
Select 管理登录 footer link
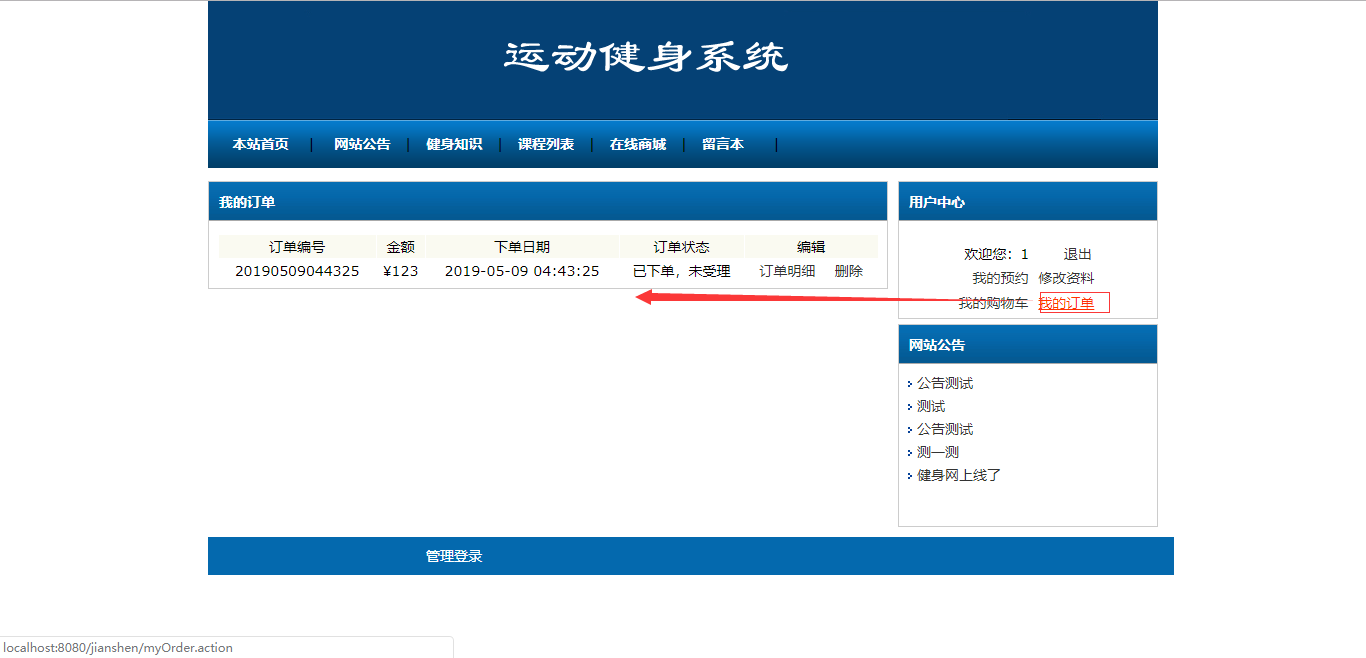(454, 556)
